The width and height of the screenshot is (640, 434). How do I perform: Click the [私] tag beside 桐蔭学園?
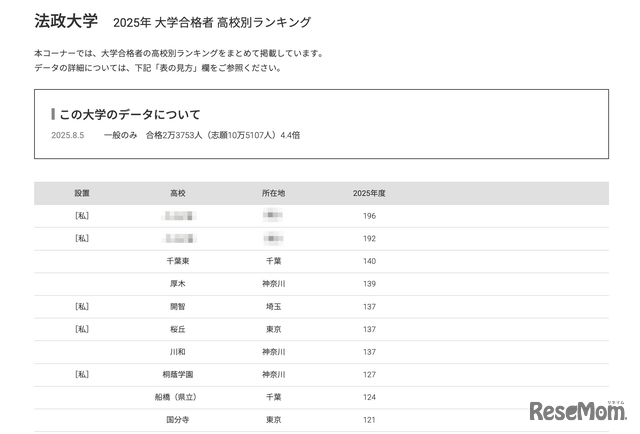[81, 374]
